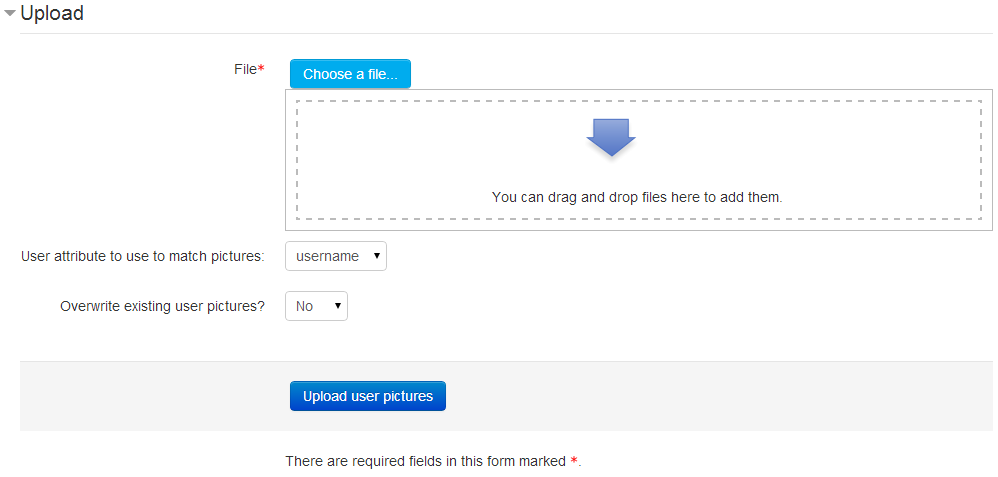The width and height of the screenshot is (998, 477).
Task: Click the "User attribute to use" label
Action: [x=142, y=256]
